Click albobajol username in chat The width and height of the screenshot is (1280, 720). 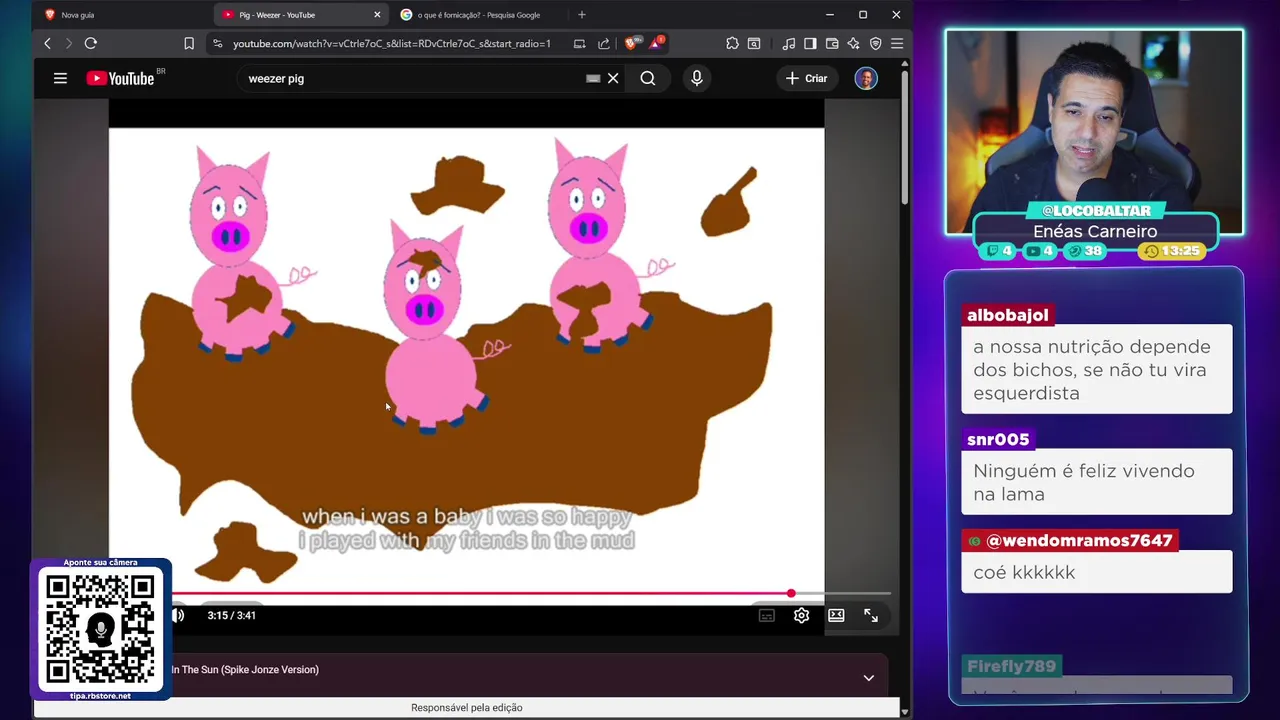[1008, 315]
